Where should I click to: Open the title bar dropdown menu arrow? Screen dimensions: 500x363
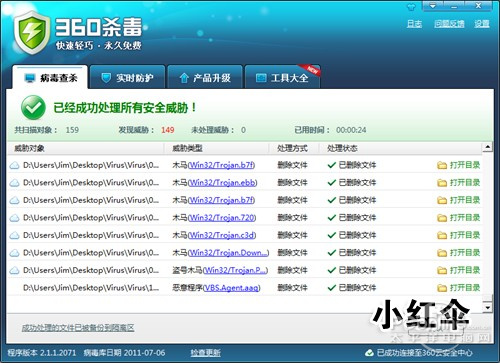point(433,6)
